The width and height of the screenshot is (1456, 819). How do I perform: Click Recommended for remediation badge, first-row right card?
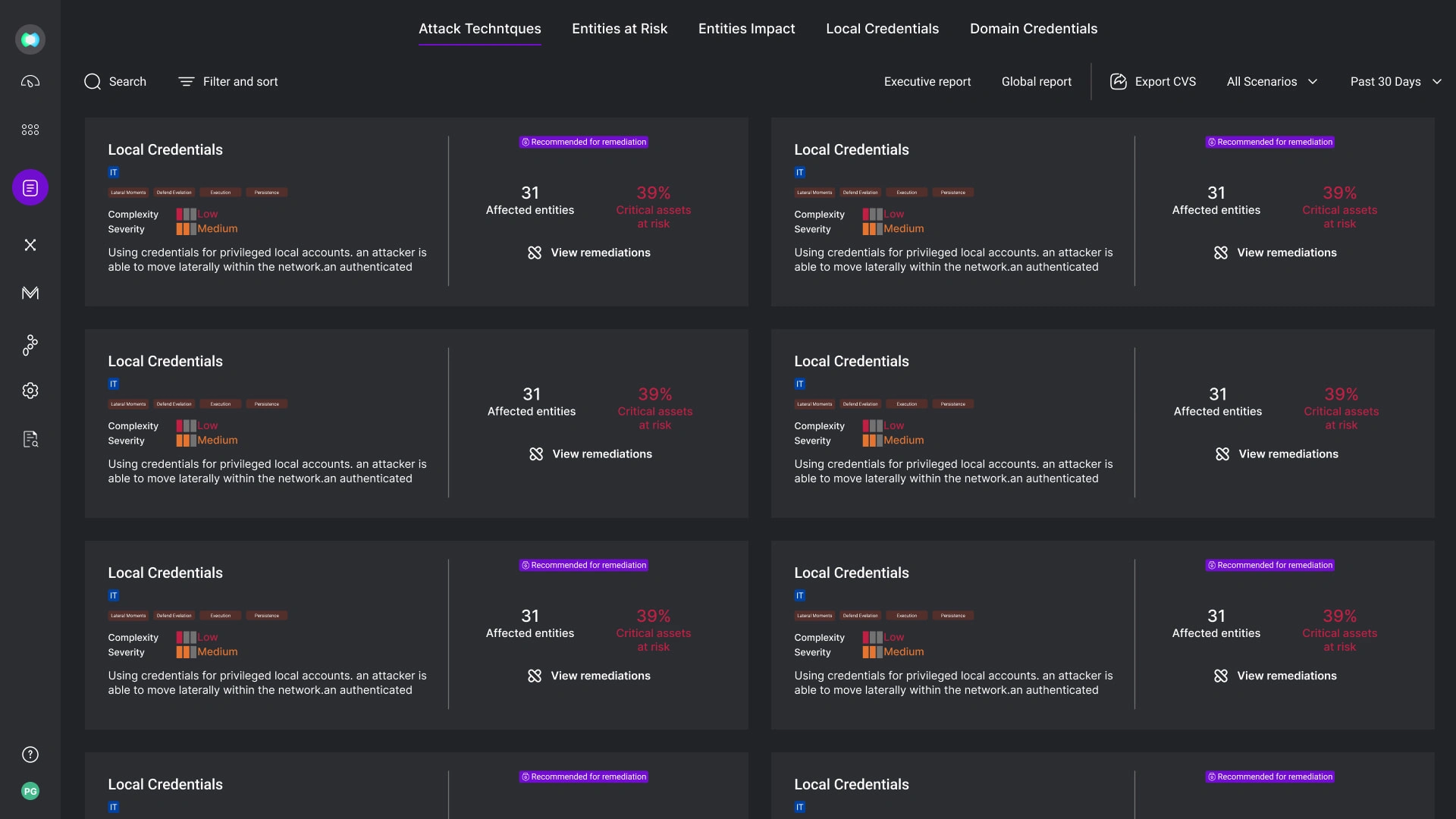pos(1270,142)
